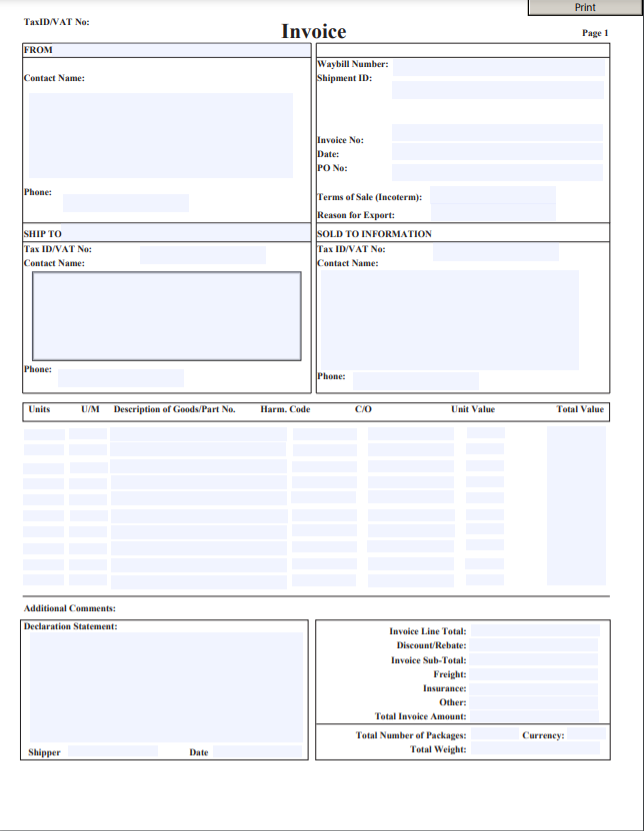The height and width of the screenshot is (831, 644).
Task: Click the FROM section Phone field
Action: coord(125,203)
